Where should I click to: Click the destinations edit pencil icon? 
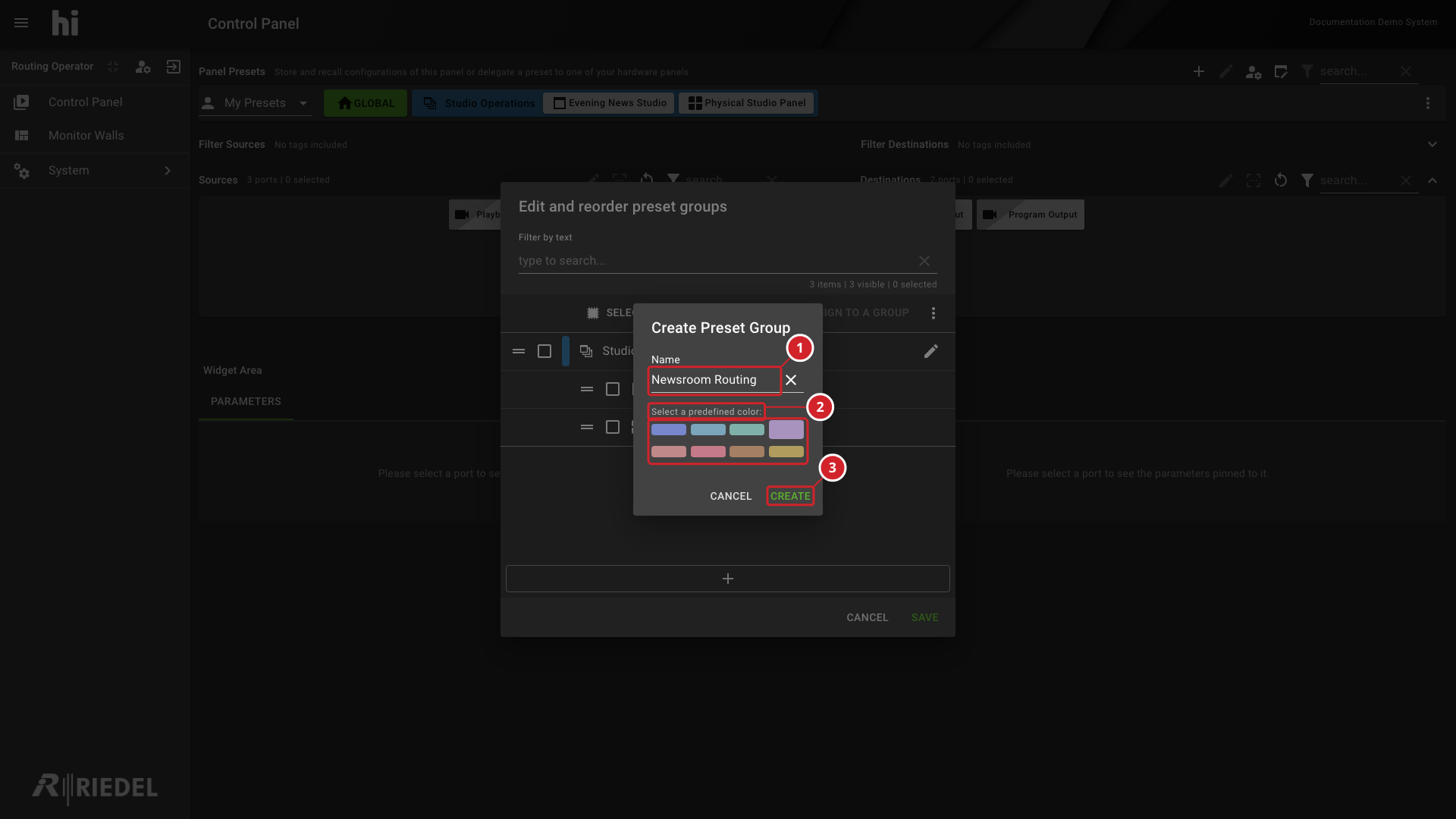pos(1225,180)
